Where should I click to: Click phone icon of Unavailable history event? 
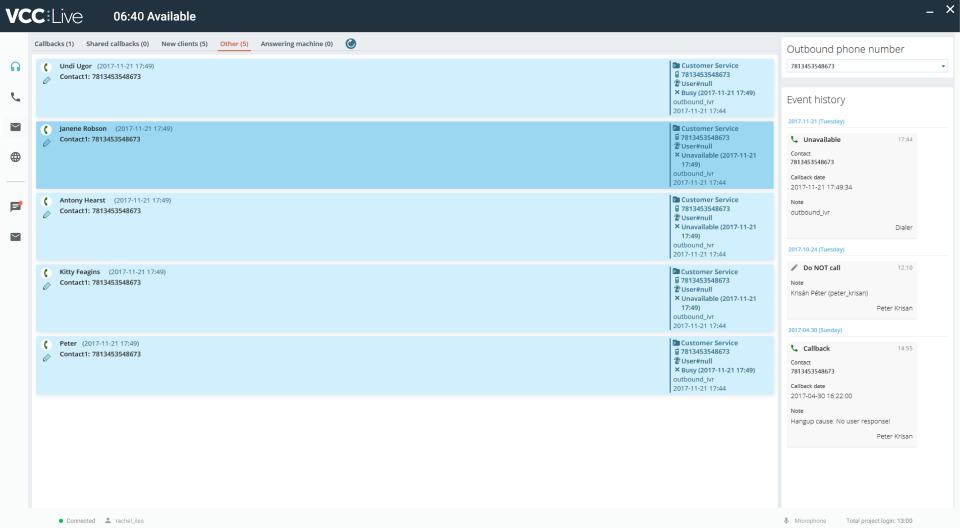794,140
